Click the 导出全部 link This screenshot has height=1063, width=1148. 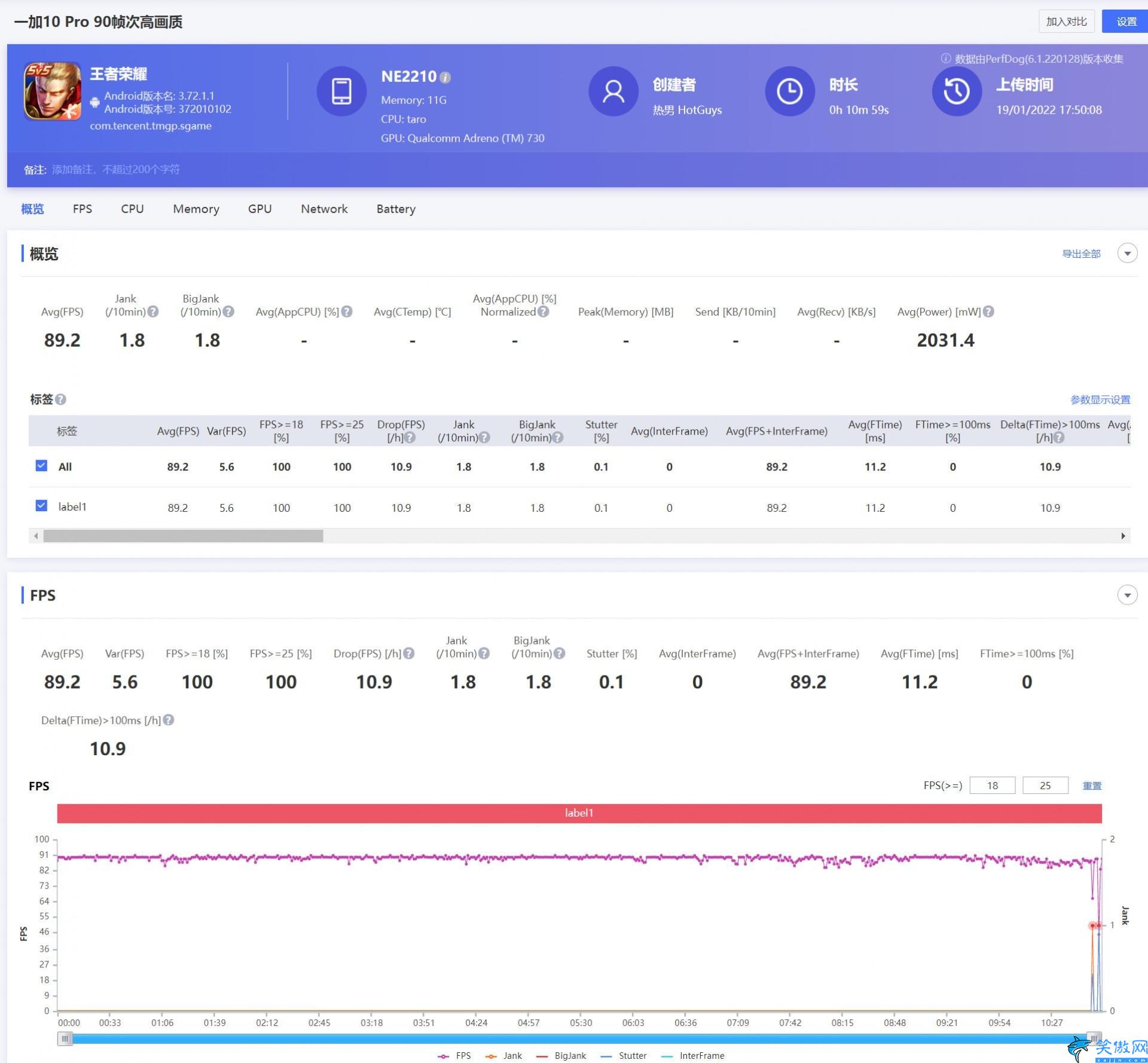pos(1081,254)
